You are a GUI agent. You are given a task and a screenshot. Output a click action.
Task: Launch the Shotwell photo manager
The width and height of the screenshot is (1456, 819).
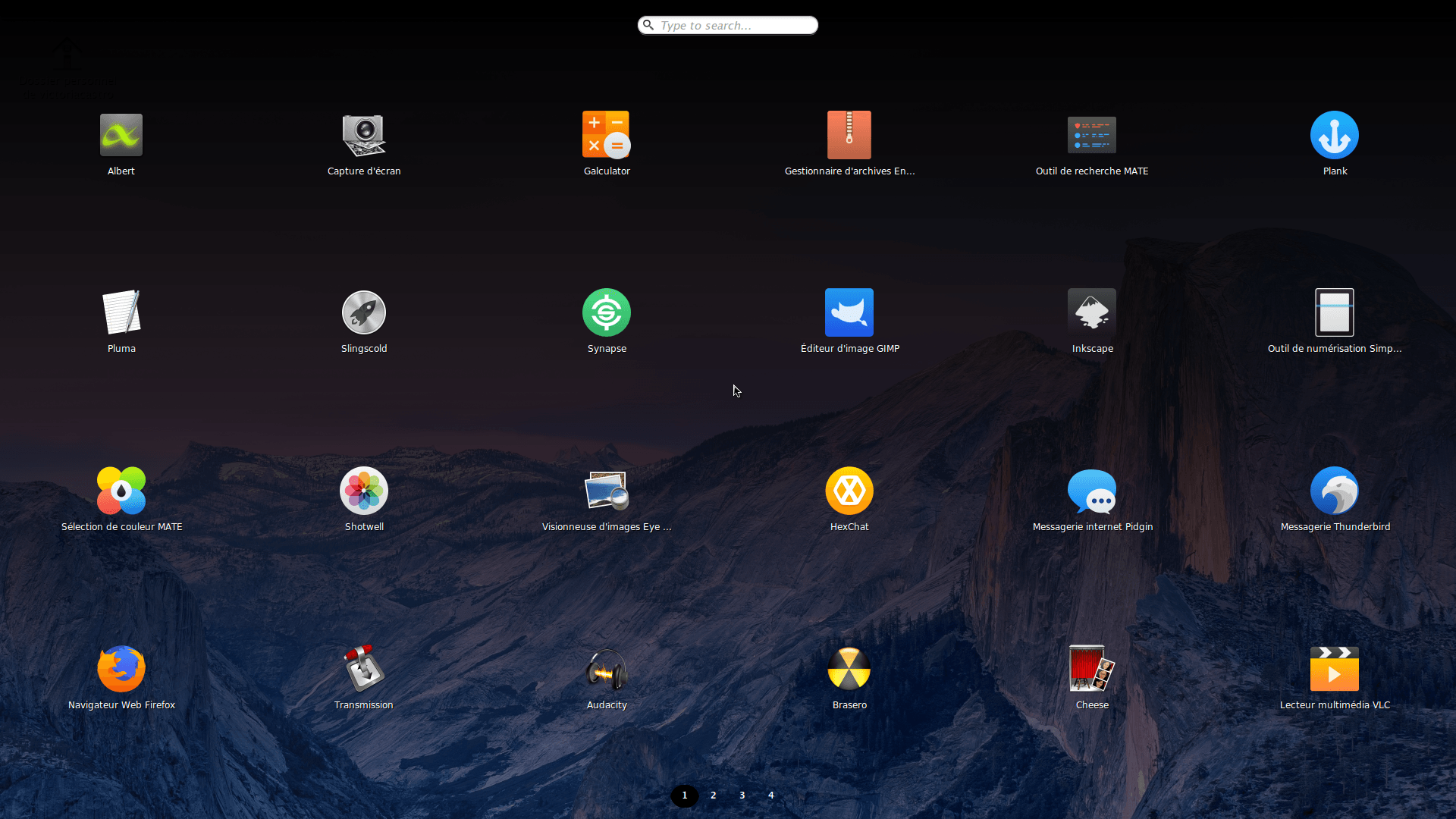click(x=364, y=491)
